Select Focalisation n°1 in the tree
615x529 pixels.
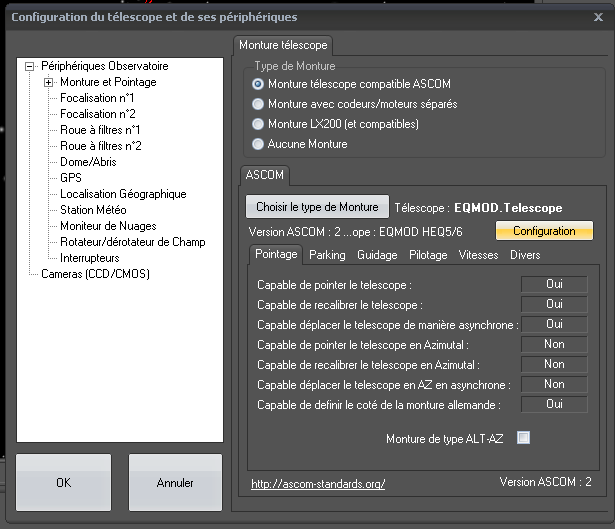point(97,98)
